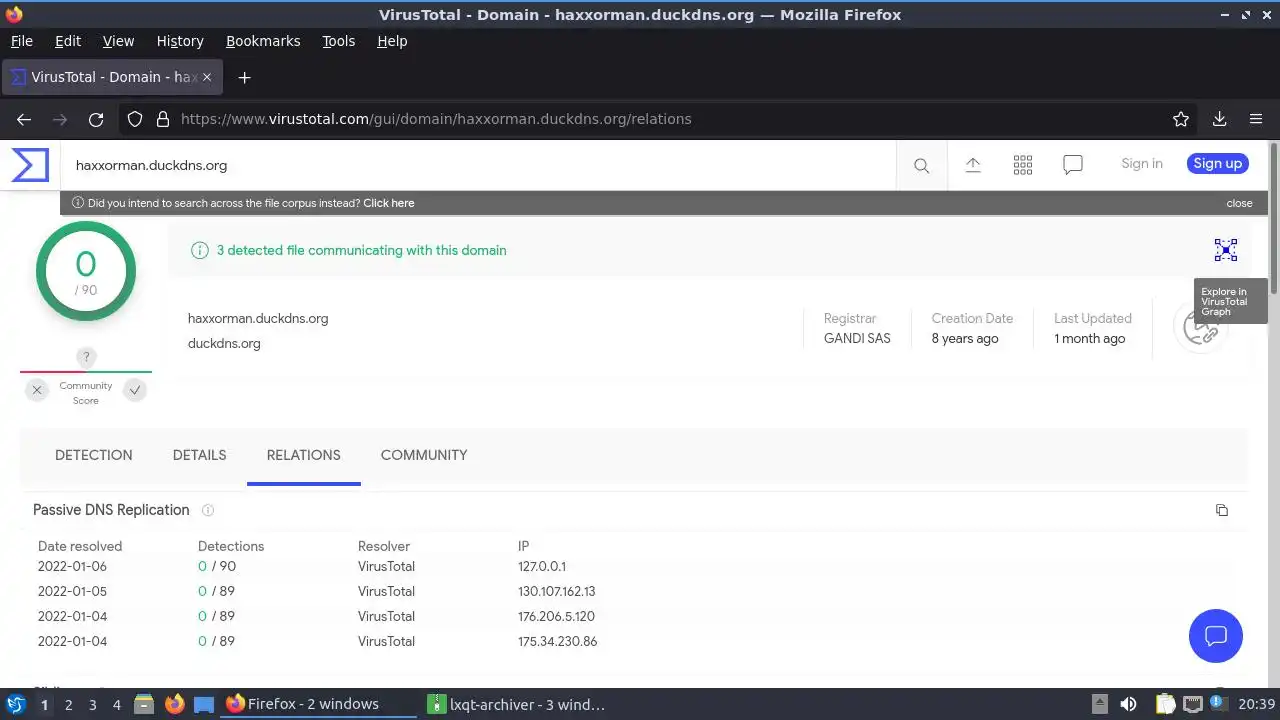Click the community score question mark
1280x720 pixels.
click(86, 357)
